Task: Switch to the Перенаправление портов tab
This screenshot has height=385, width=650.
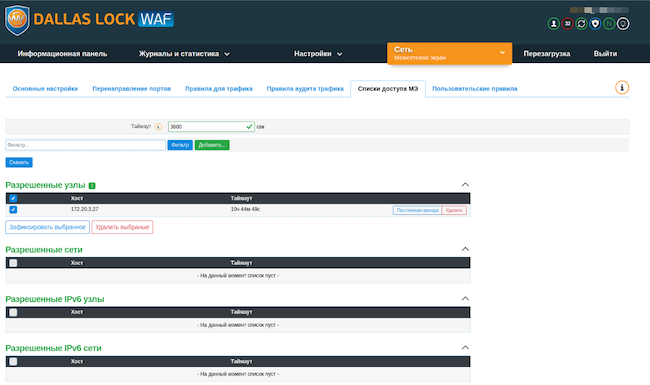Action: click(131, 89)
